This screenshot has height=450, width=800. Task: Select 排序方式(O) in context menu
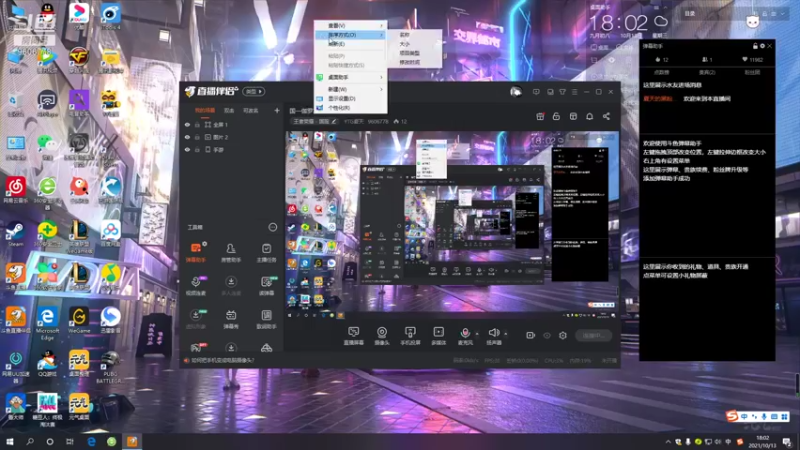click(351, 35)
